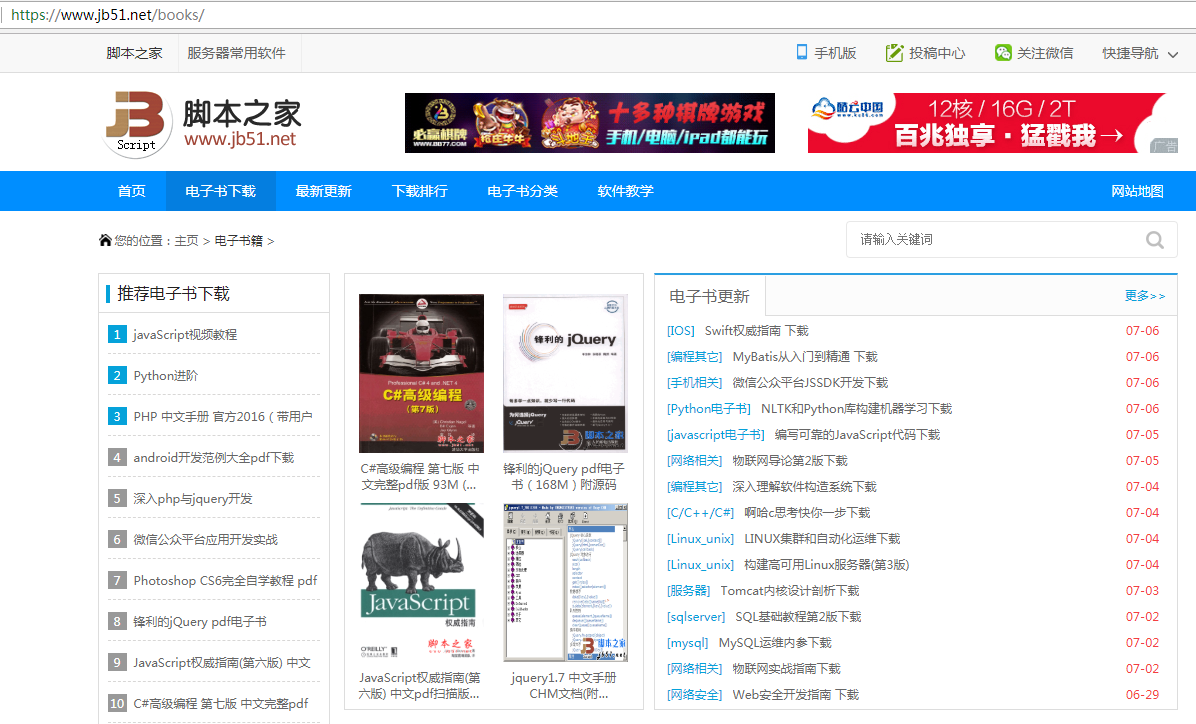The width and height of the screenshot is (1196, 724).
Task: Click the 更多>> link
Action: [x=1145, y=295]
